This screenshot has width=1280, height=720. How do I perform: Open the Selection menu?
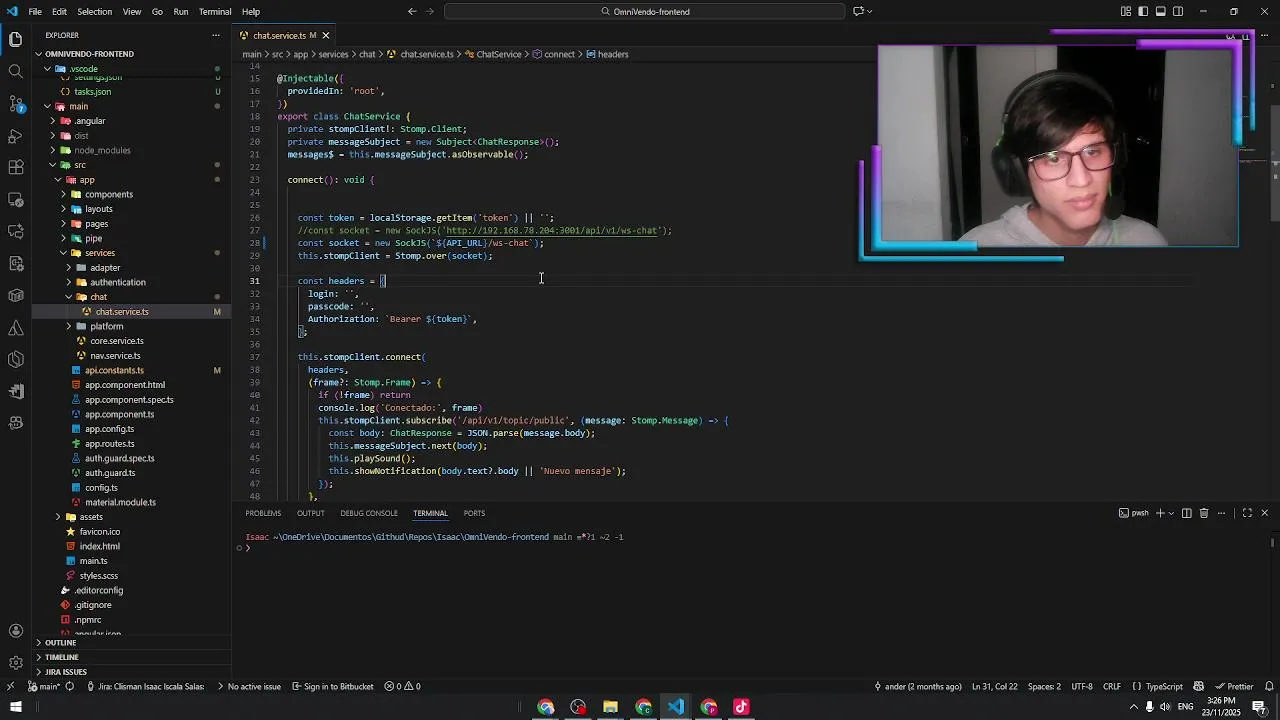94,11
